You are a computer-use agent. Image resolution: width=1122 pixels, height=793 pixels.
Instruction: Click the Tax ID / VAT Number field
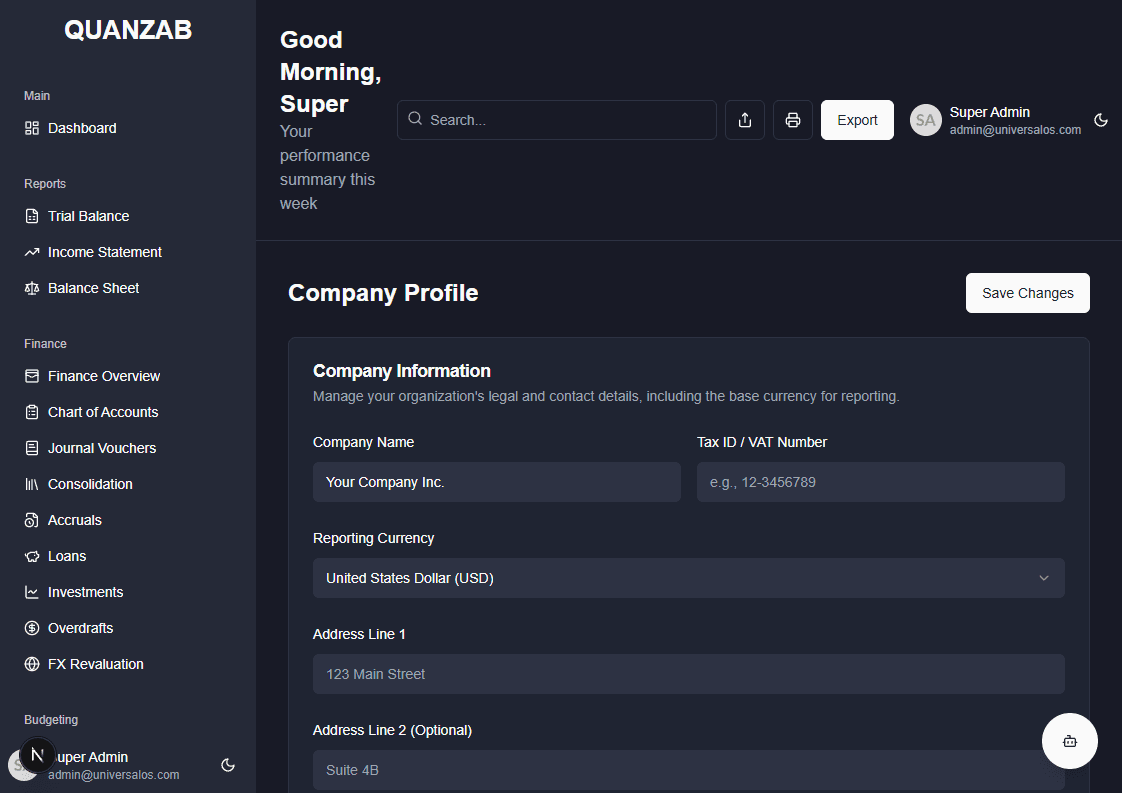click(x=881, y=482)
